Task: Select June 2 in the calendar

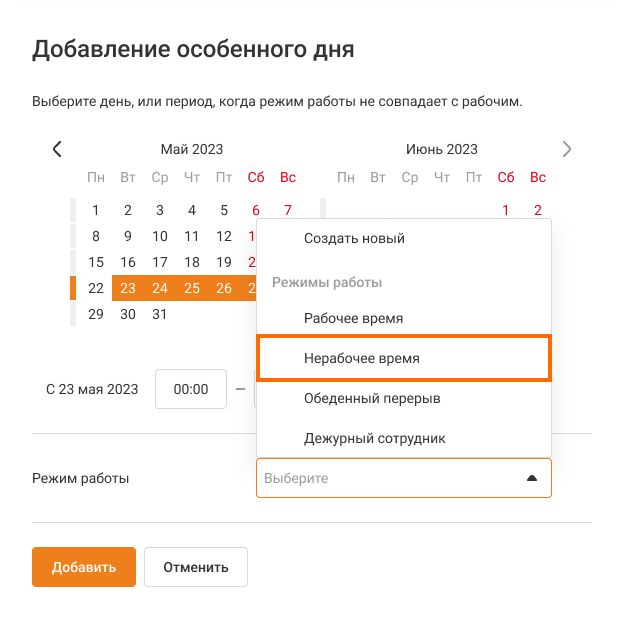Action: (538, 210)
